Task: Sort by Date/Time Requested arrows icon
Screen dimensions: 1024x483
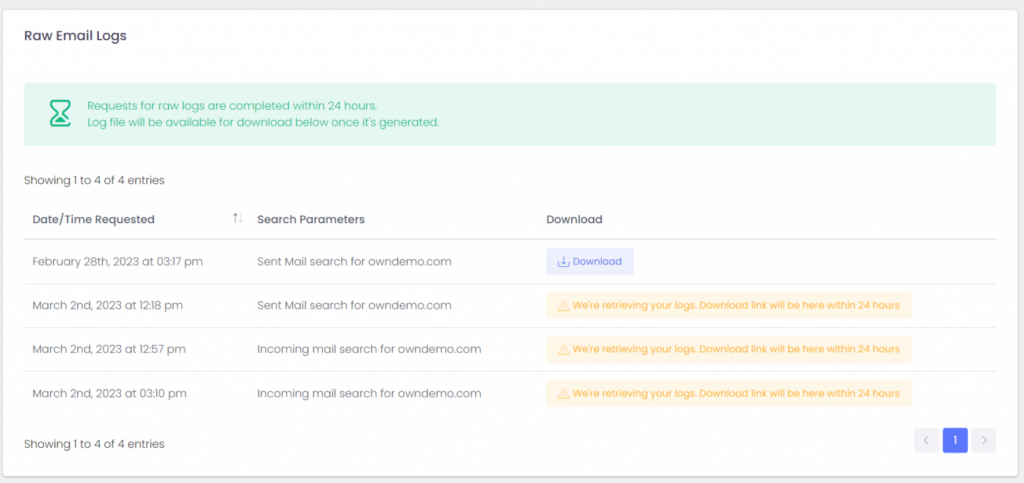Action: [238, 219]
